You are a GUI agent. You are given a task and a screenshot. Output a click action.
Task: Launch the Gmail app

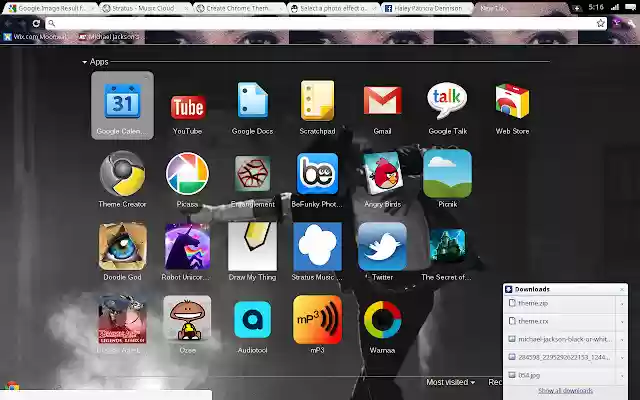pyautogui.click(x=382, y=100)
